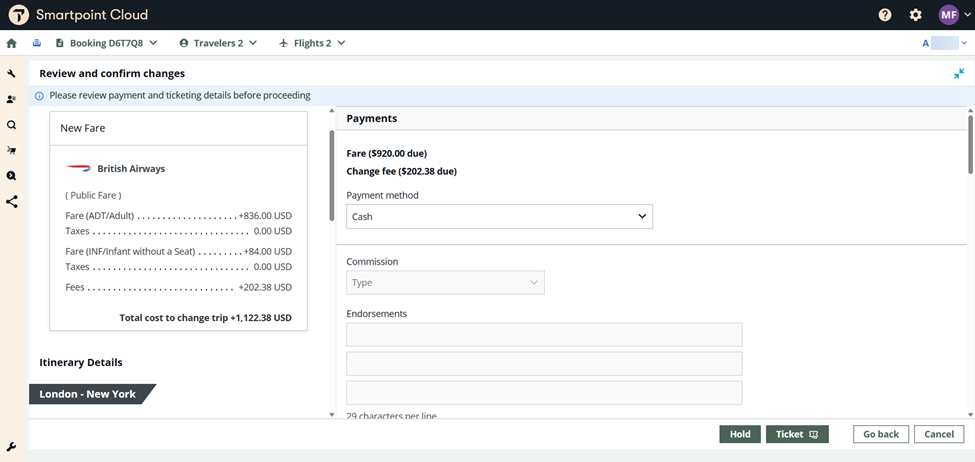
Task: Expand the Booking D6T7Q8 dropdown
Action: pyautogui.click(x=106, y=43)
